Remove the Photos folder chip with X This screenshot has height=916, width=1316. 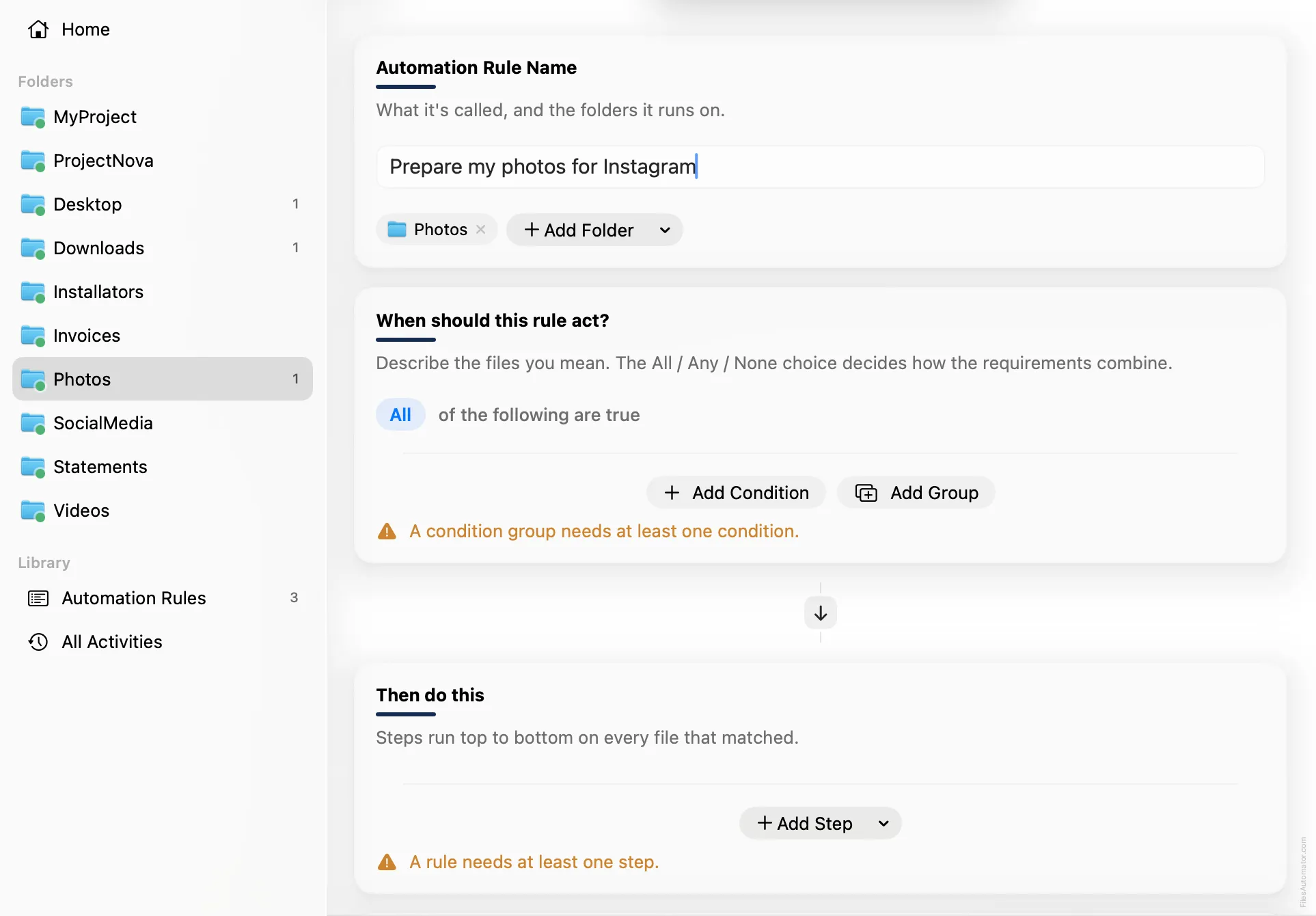[x=481, y=230]
